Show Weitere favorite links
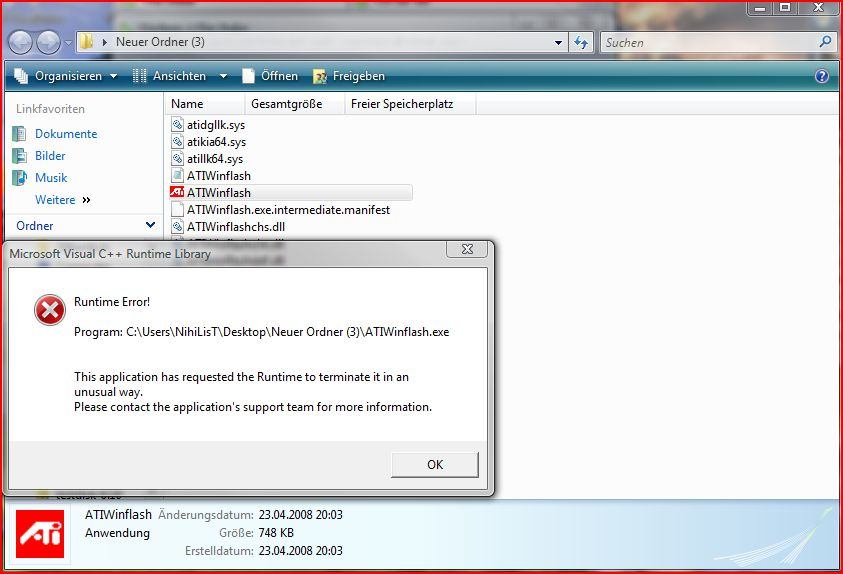 click(63, 200)
